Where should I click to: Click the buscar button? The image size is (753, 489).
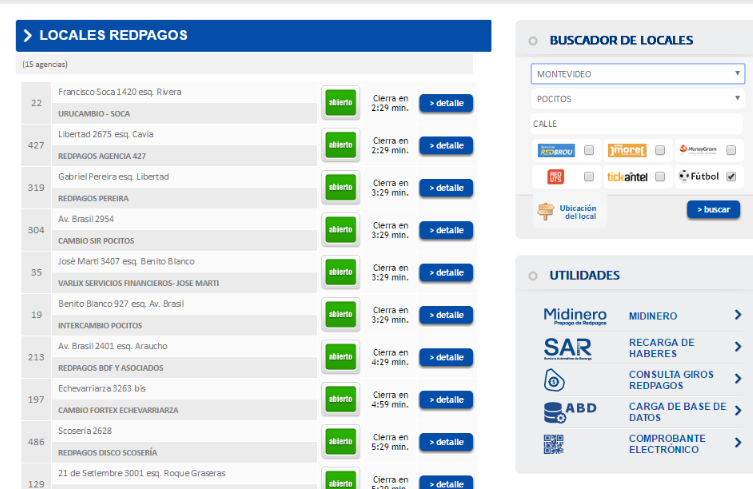tap(713, 209)
